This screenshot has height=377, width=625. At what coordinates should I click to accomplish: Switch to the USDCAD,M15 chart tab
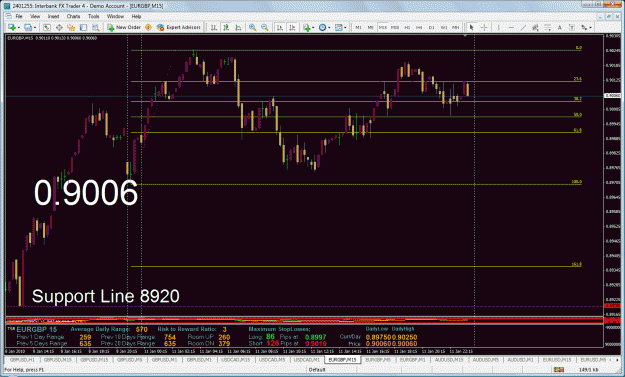(x=236, y=360)
